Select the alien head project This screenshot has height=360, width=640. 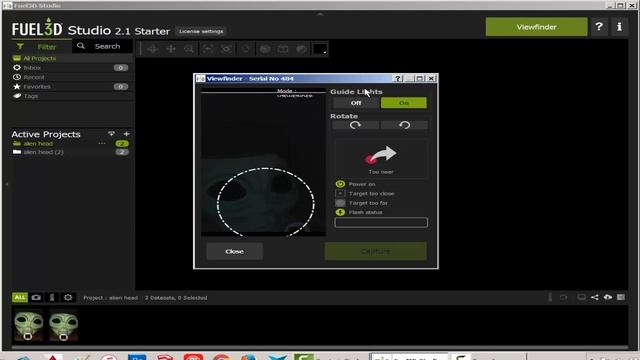click(38, 144)
